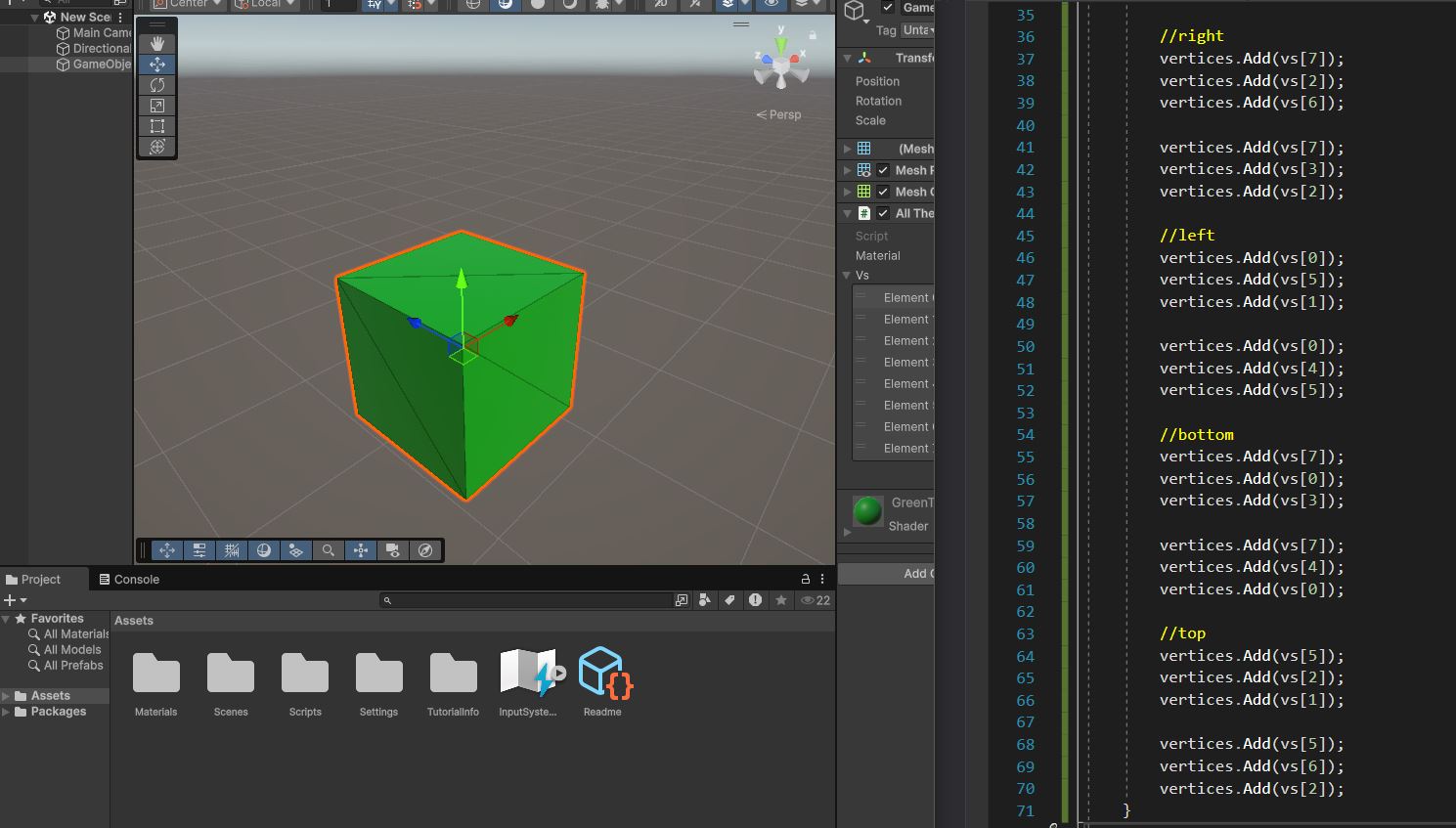Click the Transform component icon
The width and height of the screenshot is (1456, 828).
[x=864, y=58]
